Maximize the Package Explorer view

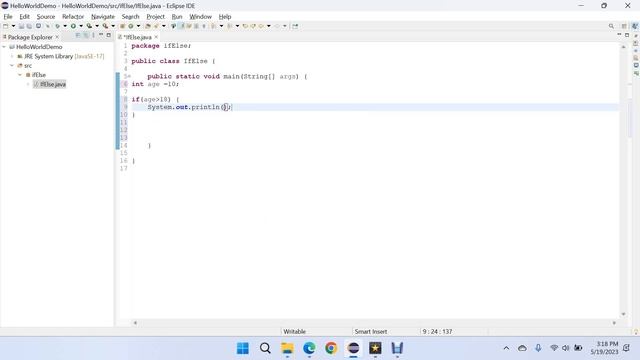(109, 36)
